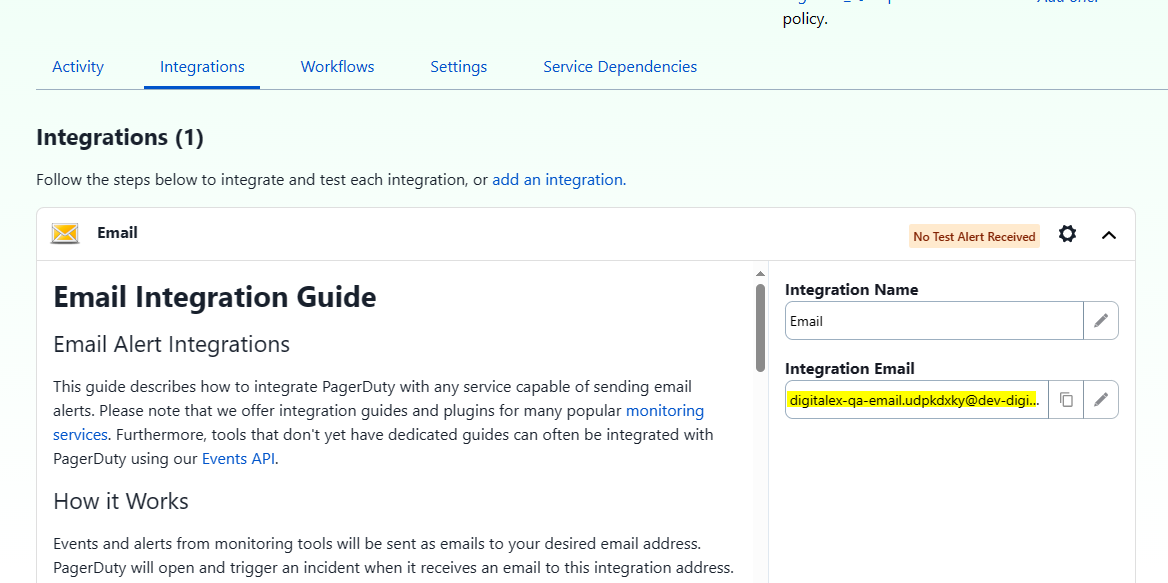Screen dimensions: 1168x583
Task: Click the Email envelope icon
Action: coord(65,234)
